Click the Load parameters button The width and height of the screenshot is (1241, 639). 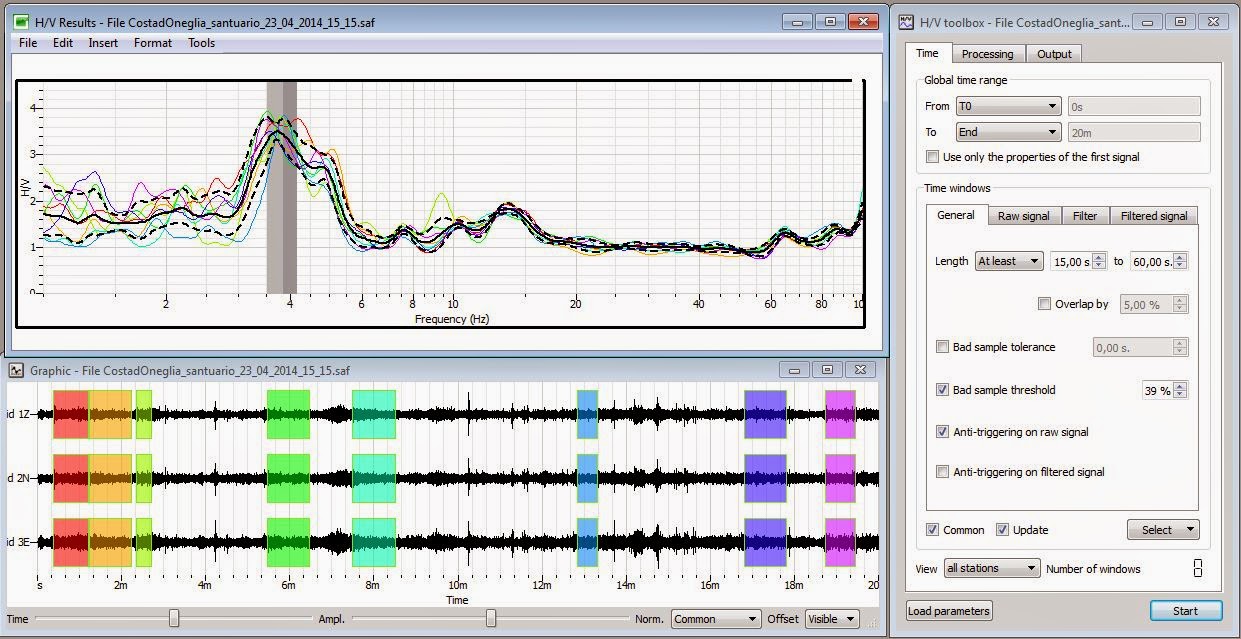(949, 611)
